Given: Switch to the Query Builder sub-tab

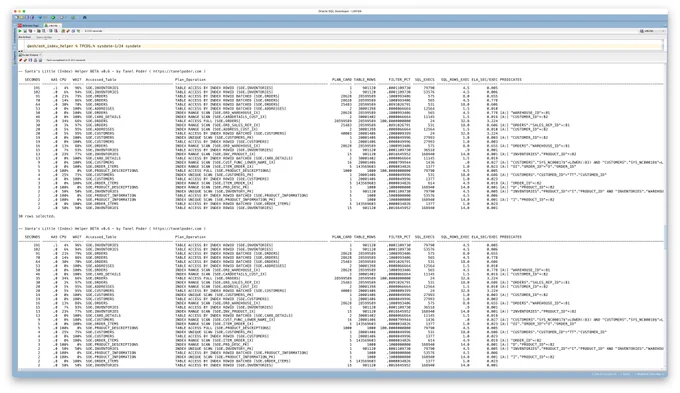Looking at the screenshot, I should [x=44, y=37].
